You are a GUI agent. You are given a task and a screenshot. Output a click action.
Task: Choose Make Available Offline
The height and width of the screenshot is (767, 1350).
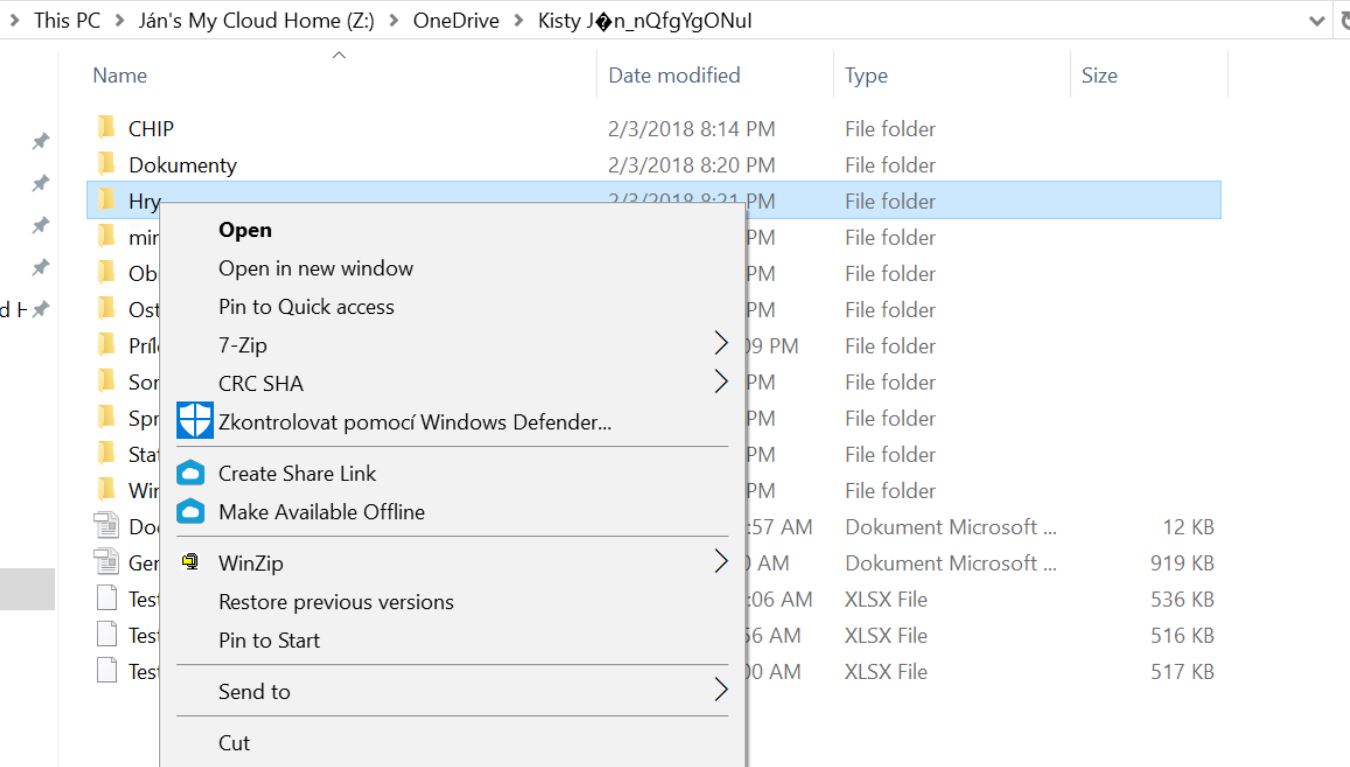[x=321, y=512]
